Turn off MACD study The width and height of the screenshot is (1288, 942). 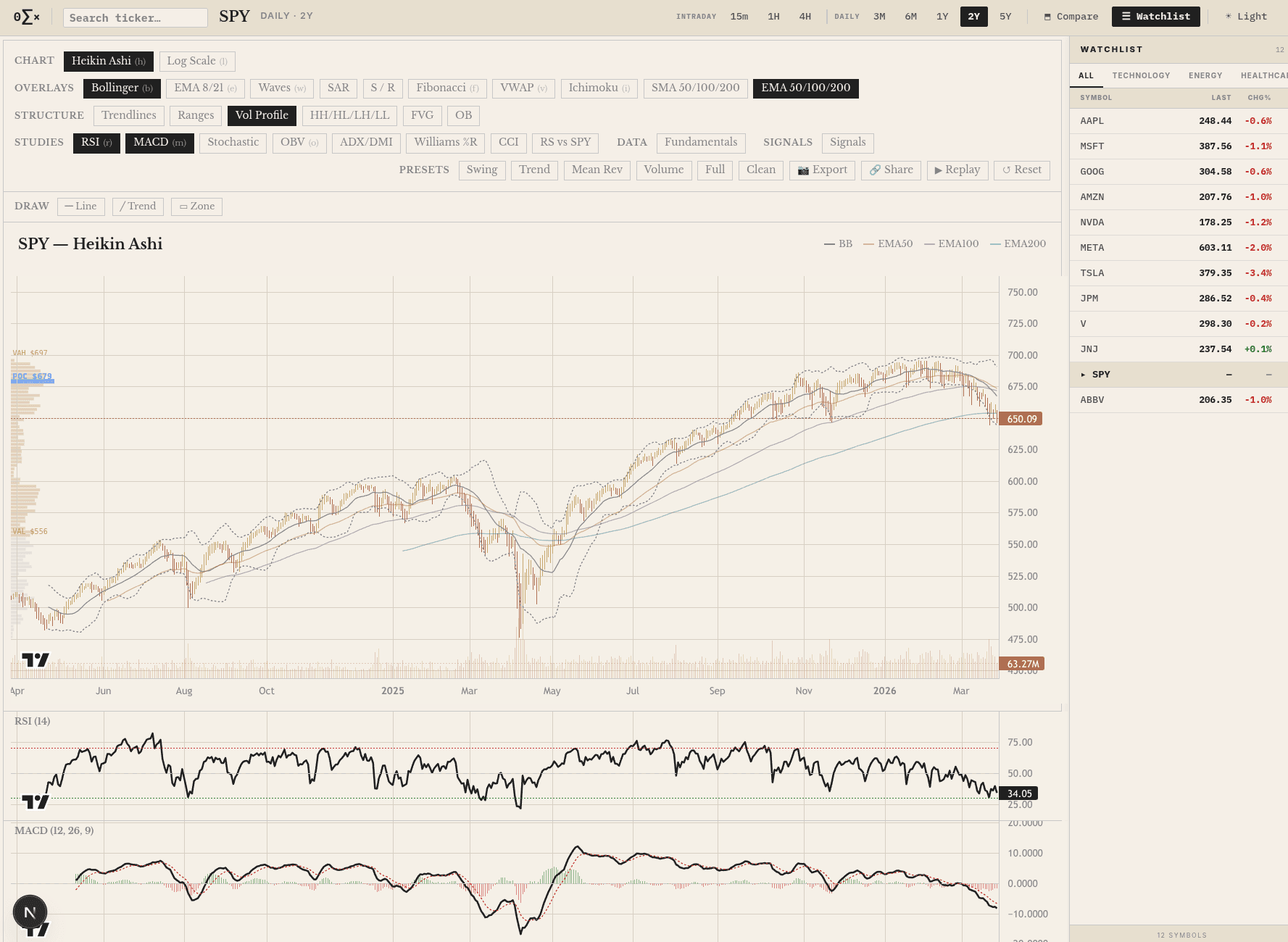click(x=159, y=143)
